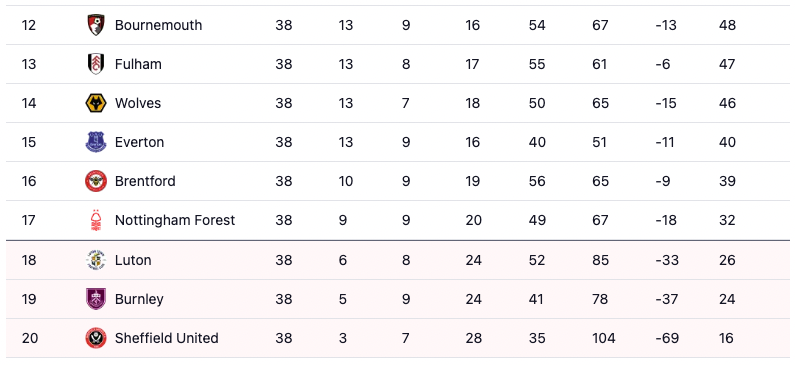The height and width of the screenshot is (365, 795).
Task: Click Sheffield United's 104 goals conceded
Action: 603,338
